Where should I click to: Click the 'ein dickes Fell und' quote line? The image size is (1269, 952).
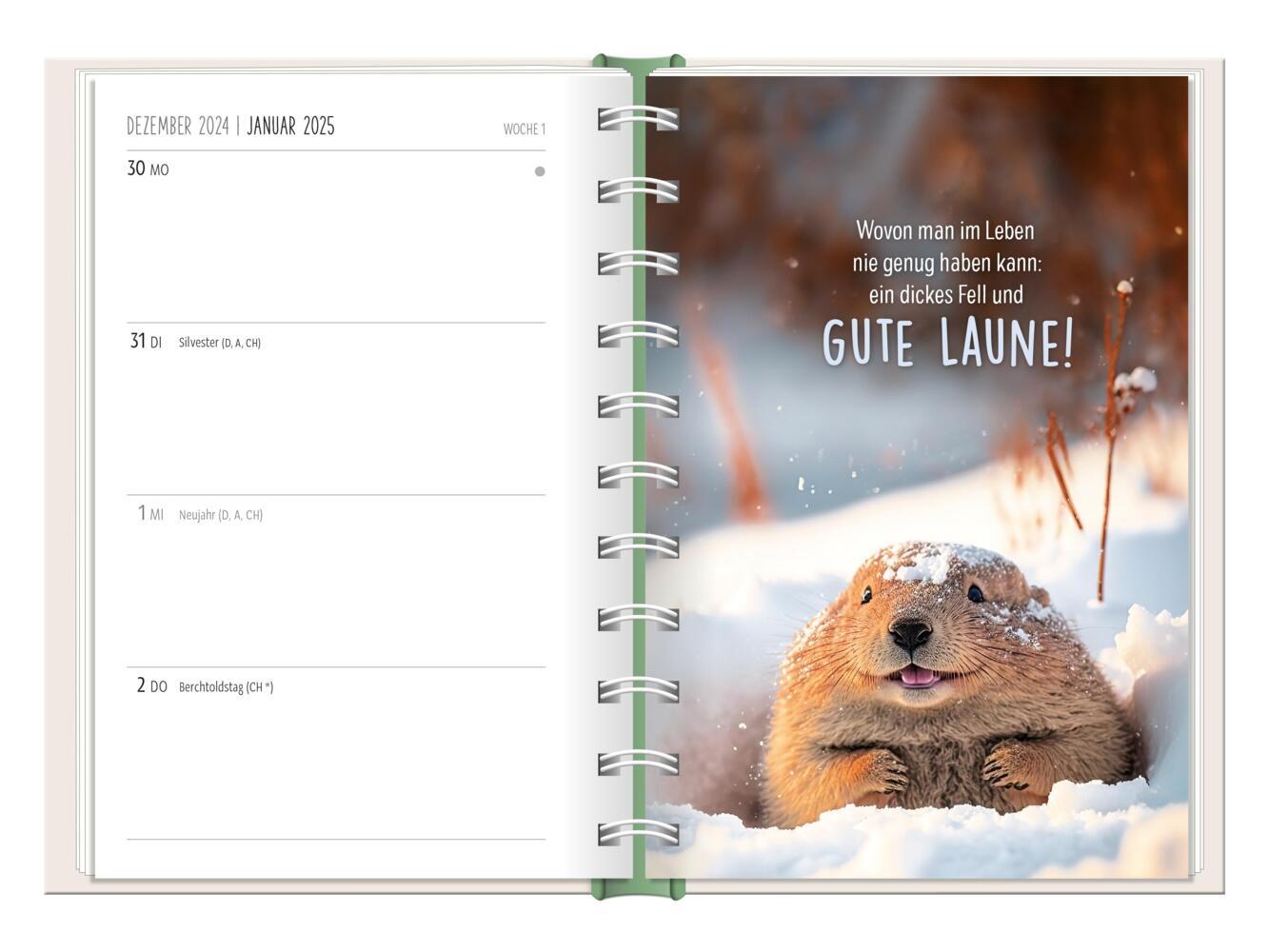click(x=946, y=294)
